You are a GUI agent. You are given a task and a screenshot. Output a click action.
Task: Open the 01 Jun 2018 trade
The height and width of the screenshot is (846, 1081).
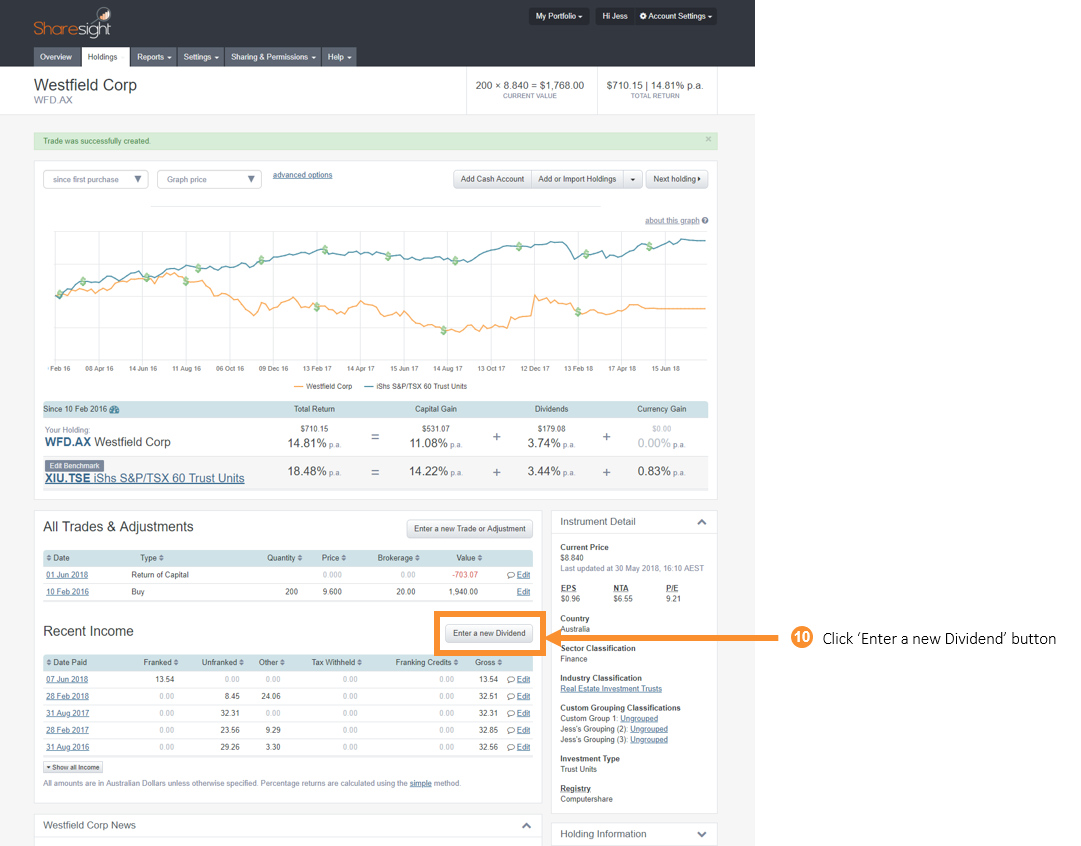point(67,575)
